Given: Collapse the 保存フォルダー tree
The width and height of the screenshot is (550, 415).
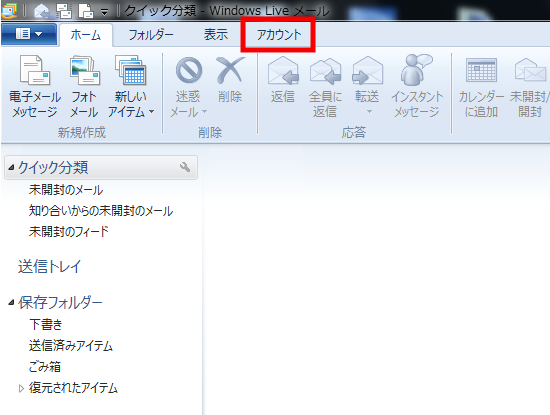Looking at the screenshot, I should 11,302.
